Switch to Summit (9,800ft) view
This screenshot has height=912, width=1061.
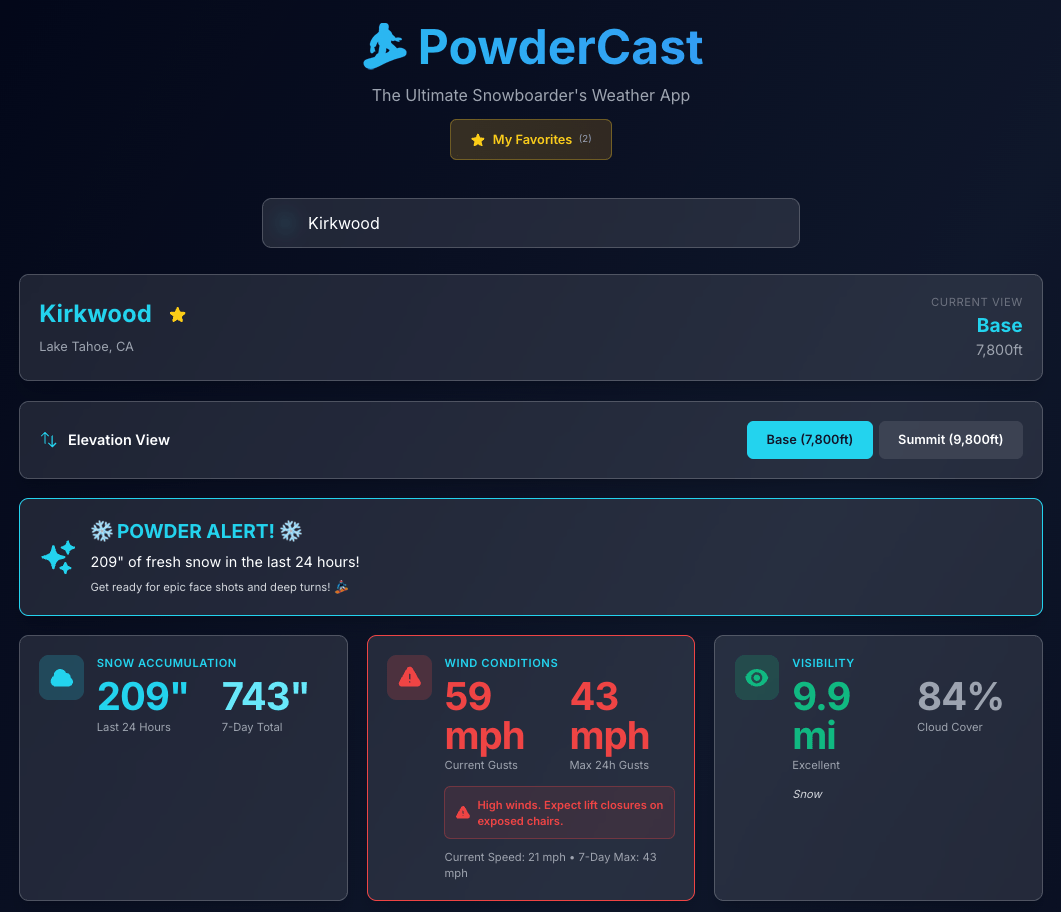pos(950,440)
